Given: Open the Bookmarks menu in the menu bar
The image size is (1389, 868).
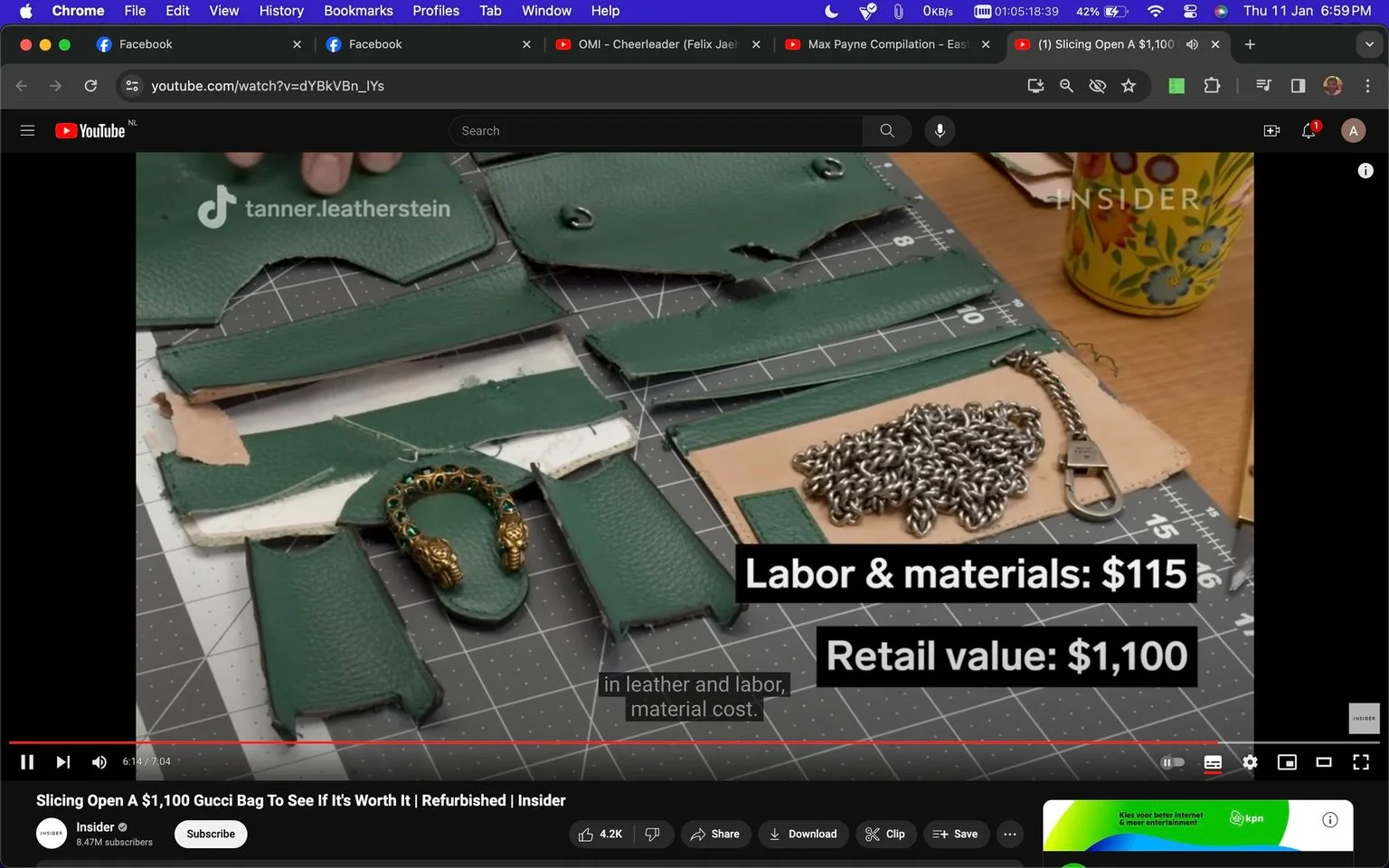Looking at the screenshot, I should click(x=358, y=11).
